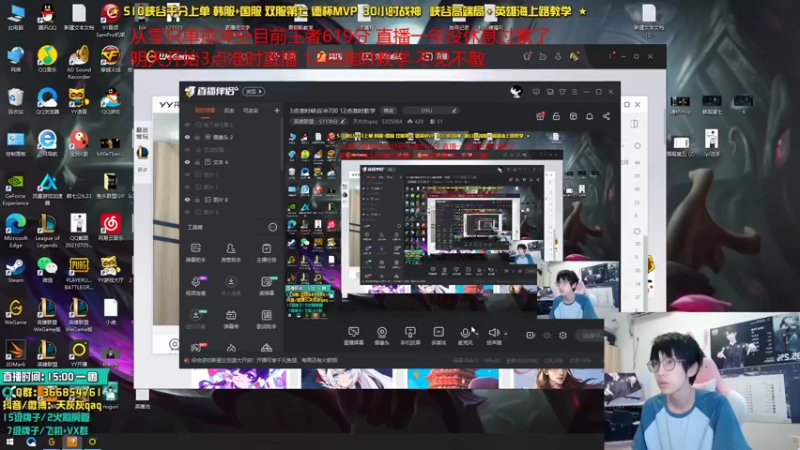The image size is (800, 450).
Task: Switch to the third scene tab
Action: [x=251, y=110]
